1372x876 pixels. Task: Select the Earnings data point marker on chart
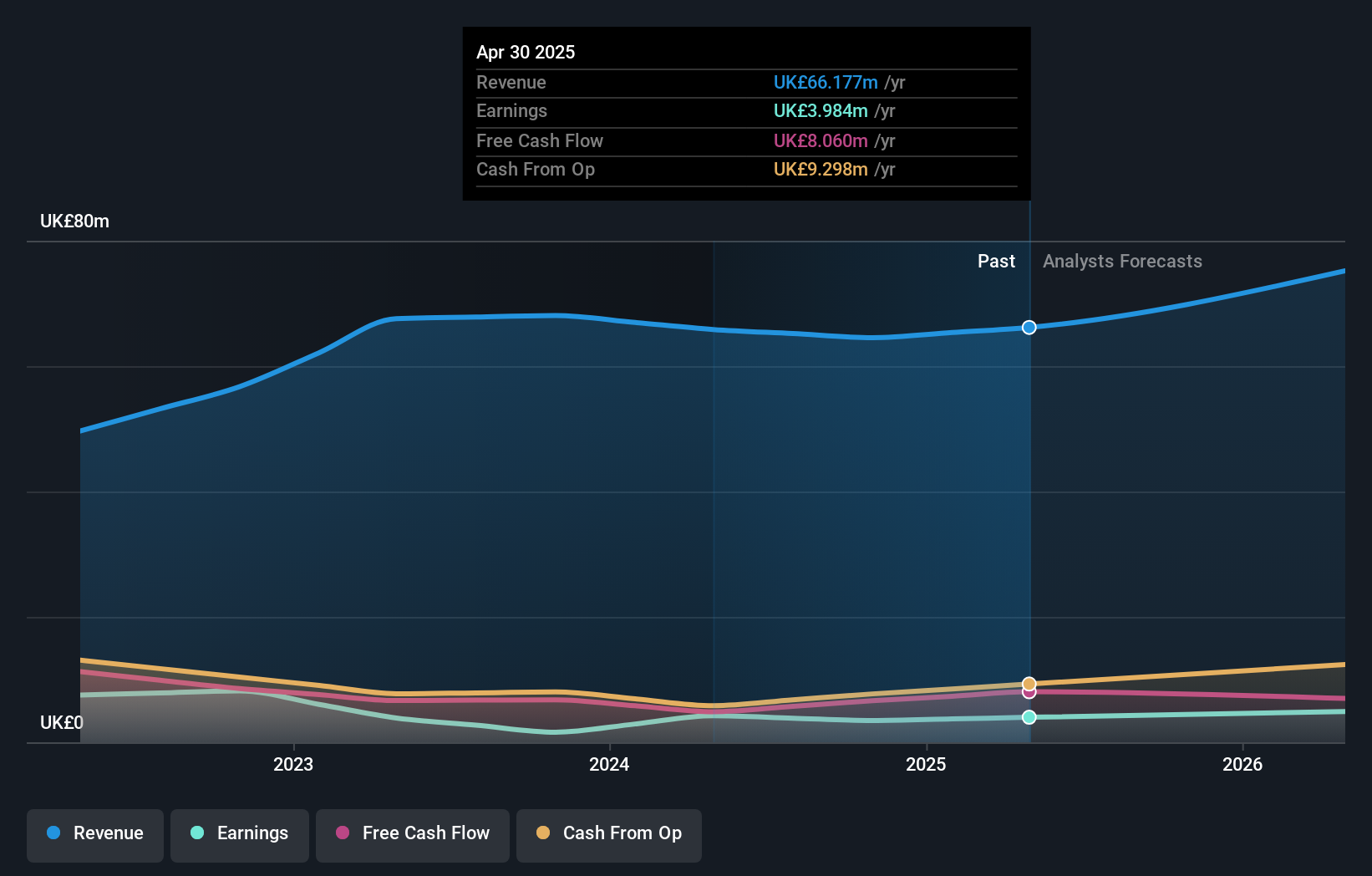coord(1029,717)
